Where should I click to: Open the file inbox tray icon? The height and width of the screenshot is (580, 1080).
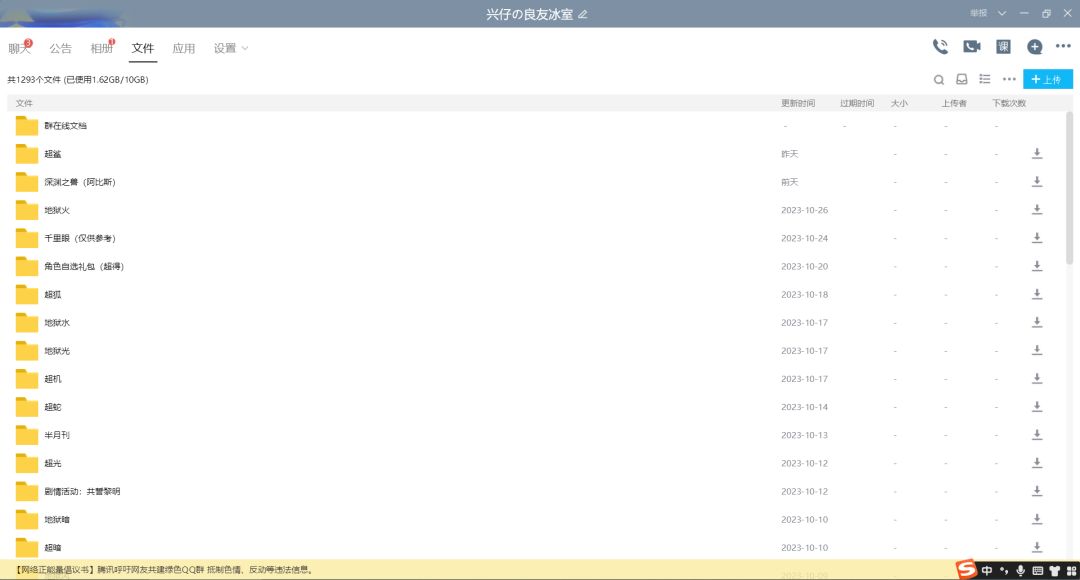[x=962, y=79]
